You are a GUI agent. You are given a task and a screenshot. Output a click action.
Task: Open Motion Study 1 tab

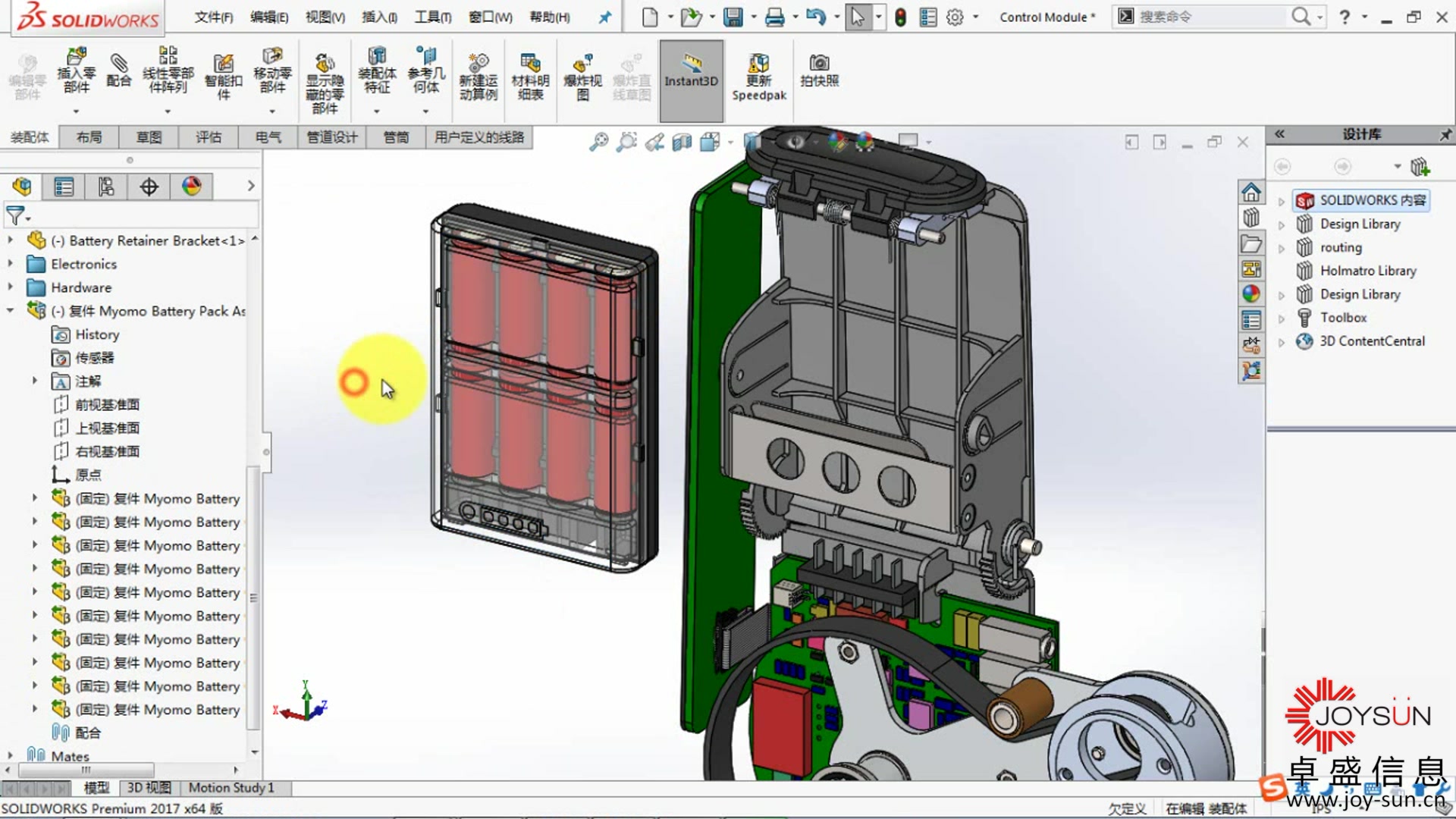231,788
